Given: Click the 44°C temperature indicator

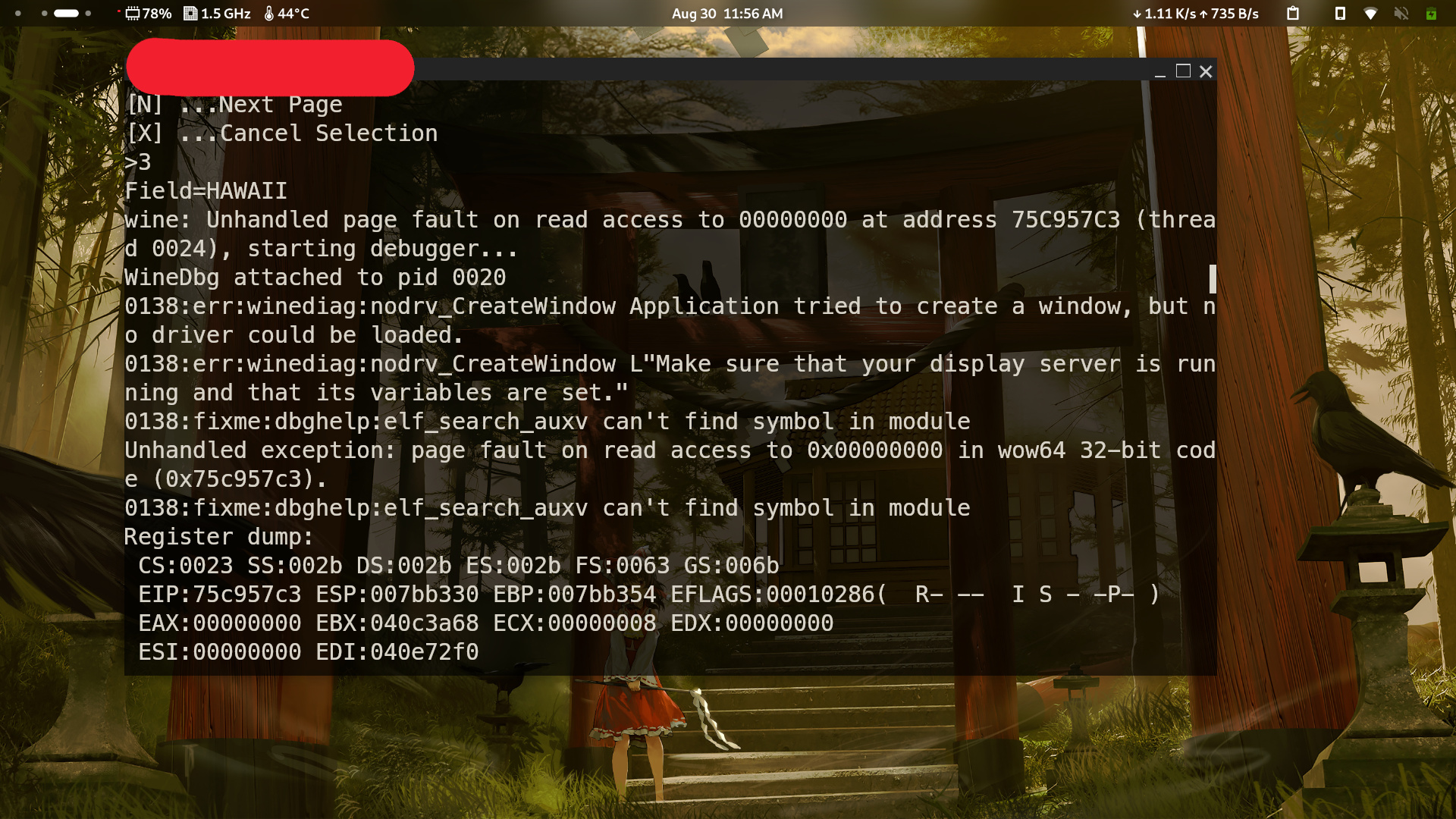Looking at the screenshot, I should point(287,13).
